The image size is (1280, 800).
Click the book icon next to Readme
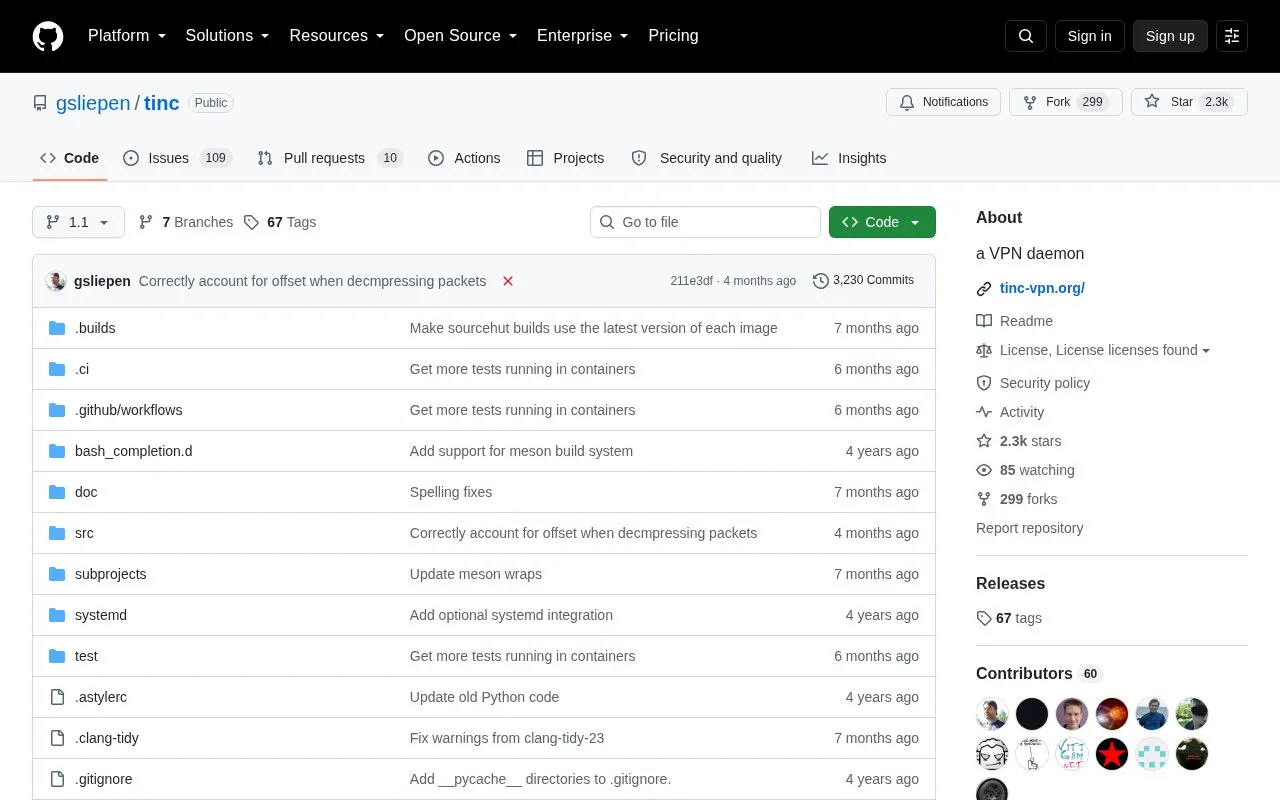(x=984, y=321)
